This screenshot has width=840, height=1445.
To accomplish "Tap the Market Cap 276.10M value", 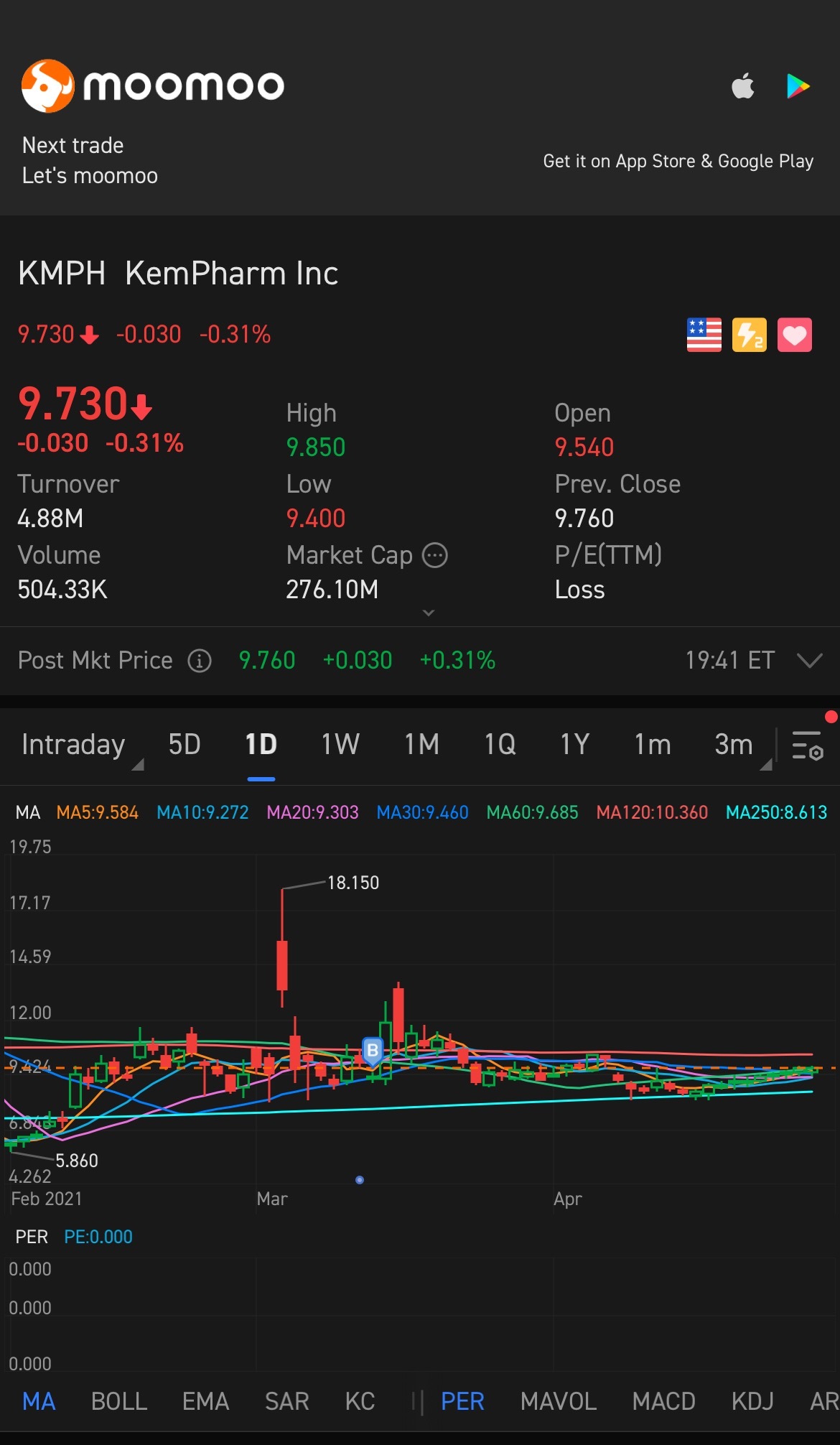I will coord(332,590).
